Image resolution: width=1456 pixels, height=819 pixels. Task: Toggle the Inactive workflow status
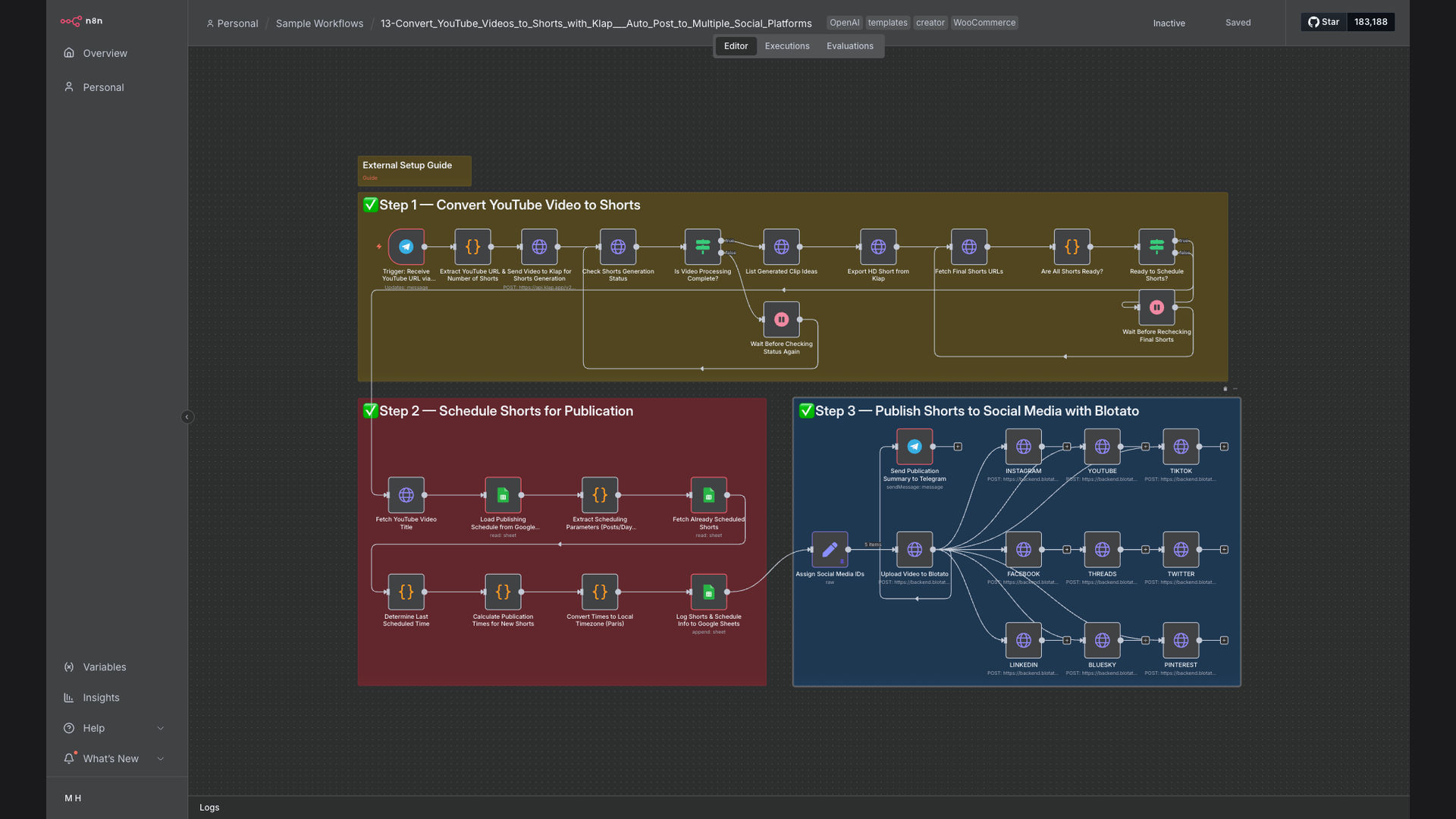pos(1169,24)
